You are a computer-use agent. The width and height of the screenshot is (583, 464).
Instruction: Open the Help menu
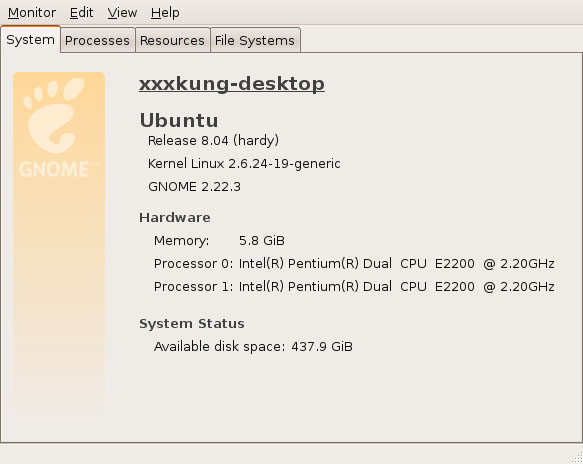pyautogui.click(x=165, y=13)
